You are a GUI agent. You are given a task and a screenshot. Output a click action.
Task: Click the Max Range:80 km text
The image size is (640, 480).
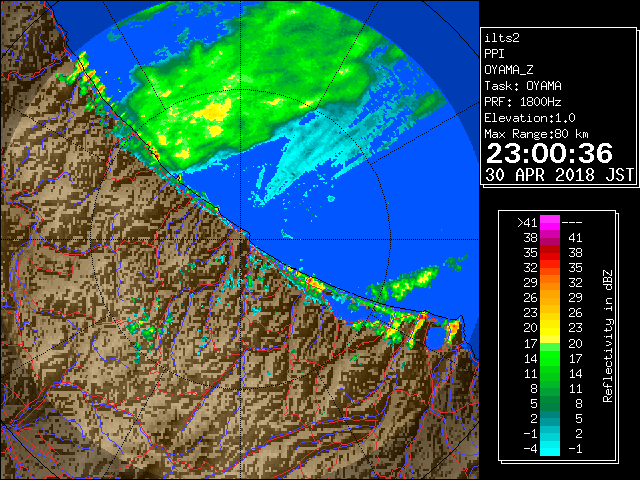(x=536, y=134)
